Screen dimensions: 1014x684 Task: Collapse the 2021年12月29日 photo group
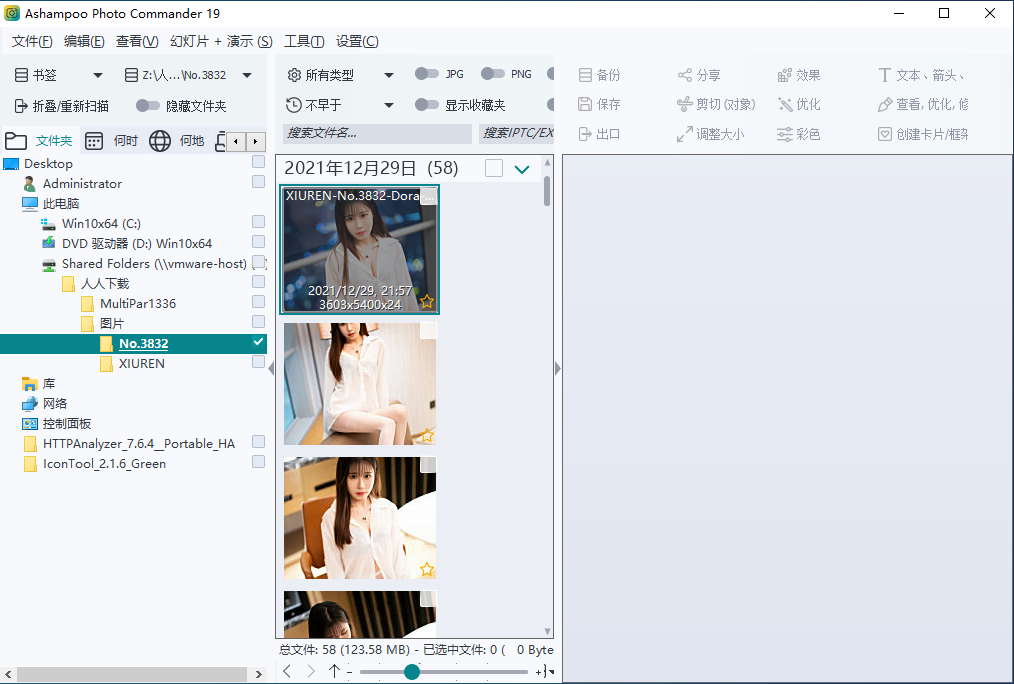click(522, 168)
